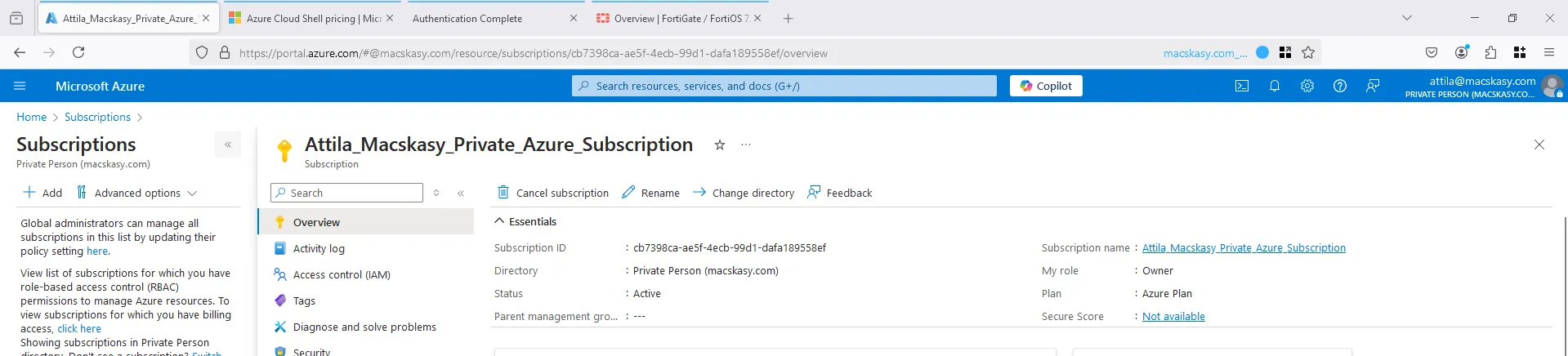Screen dimensions: 1568x356
Task: Open Firefox Pocket save icon
Action: (1432, 52)
